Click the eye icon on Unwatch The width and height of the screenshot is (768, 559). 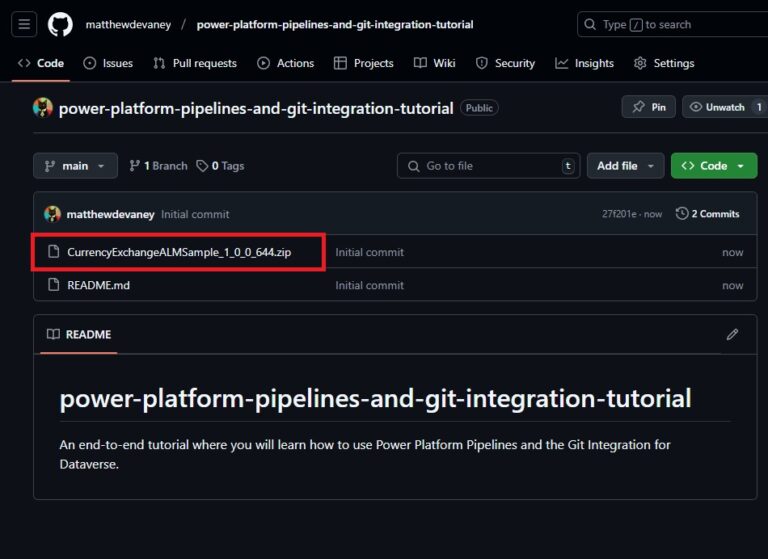point(696,107)
